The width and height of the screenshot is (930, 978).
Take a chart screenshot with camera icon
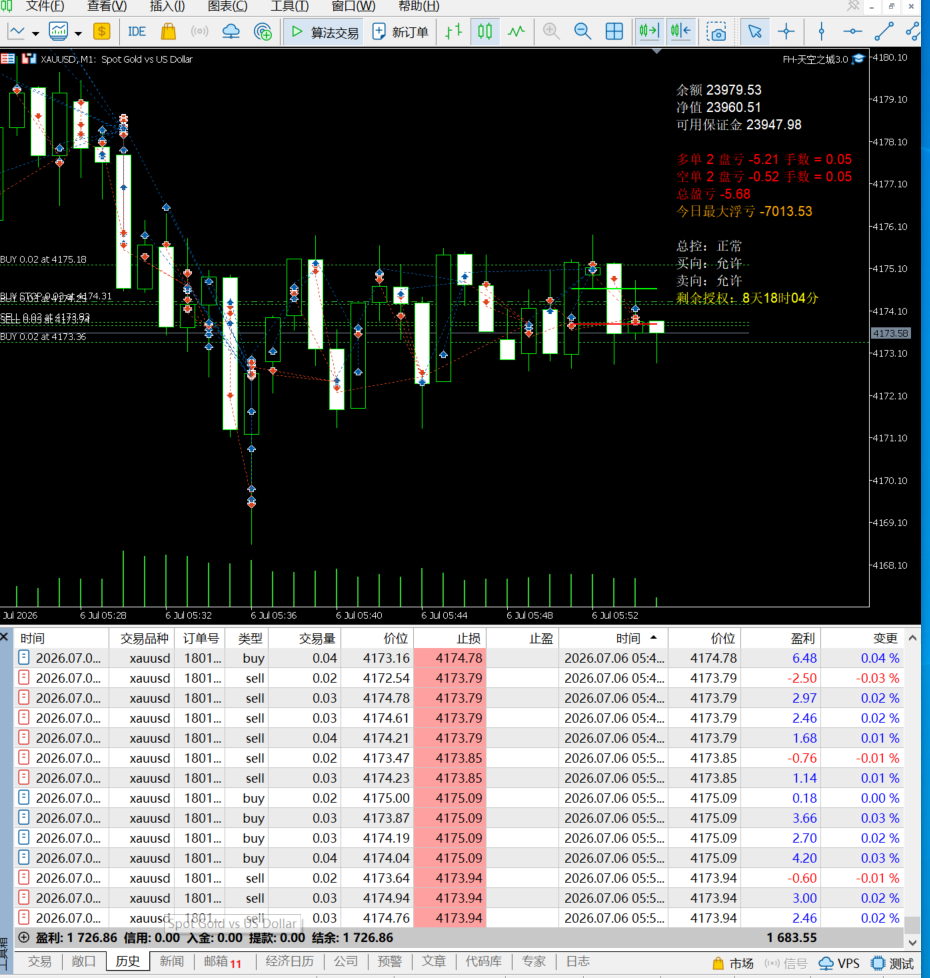[716, 31]
